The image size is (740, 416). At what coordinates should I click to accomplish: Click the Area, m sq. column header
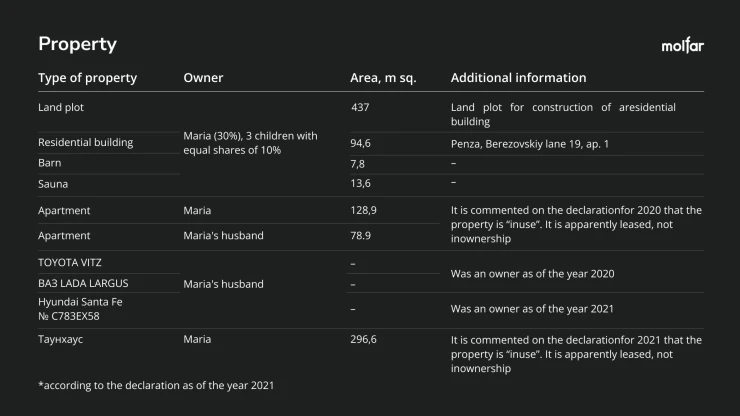[x=383, y=78]
